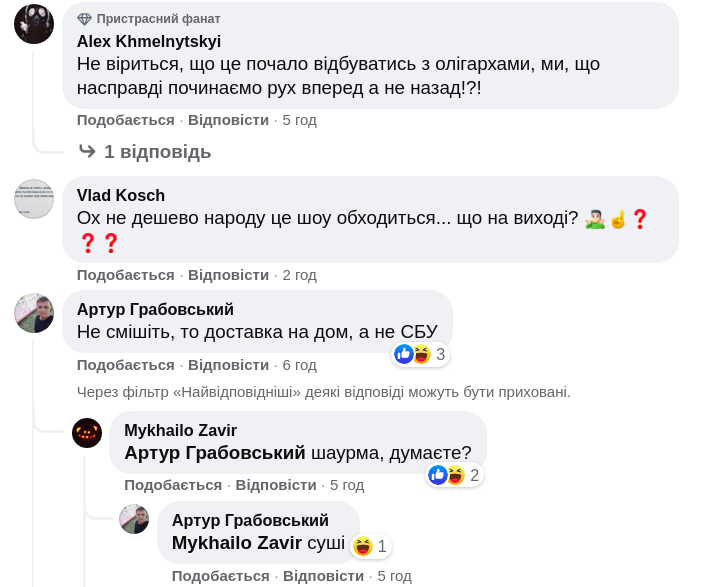Show laughing reaction on 'суші' reply
Screen dimensions: 712x587
click(x=369, y=546)
